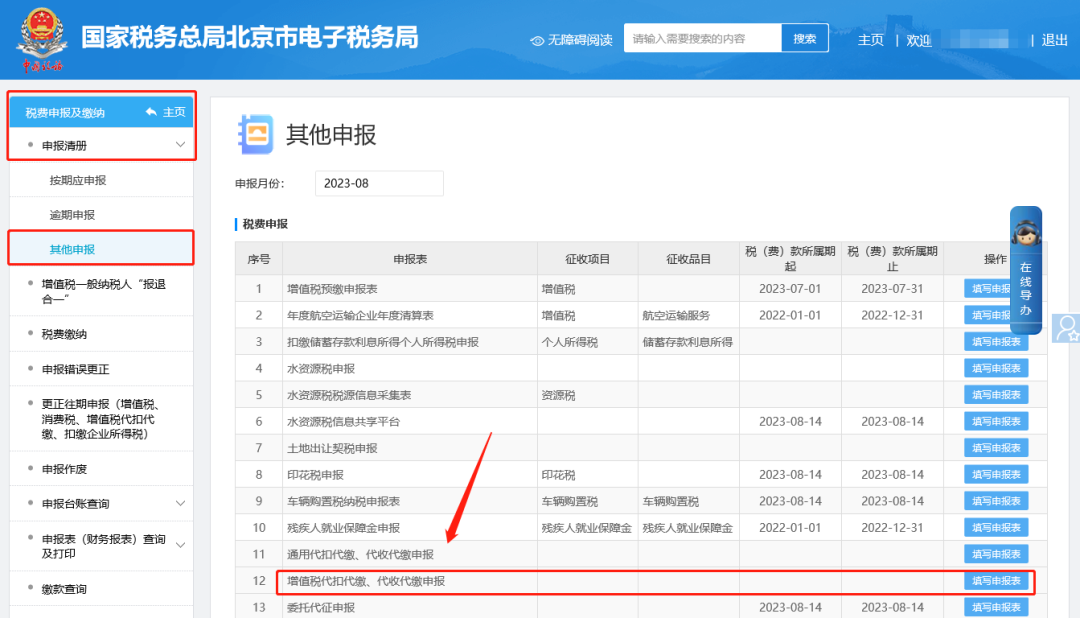Click the 申报月份 date field 2023-08
Viewport: 1080px width, 618px height.
(379, 184)
